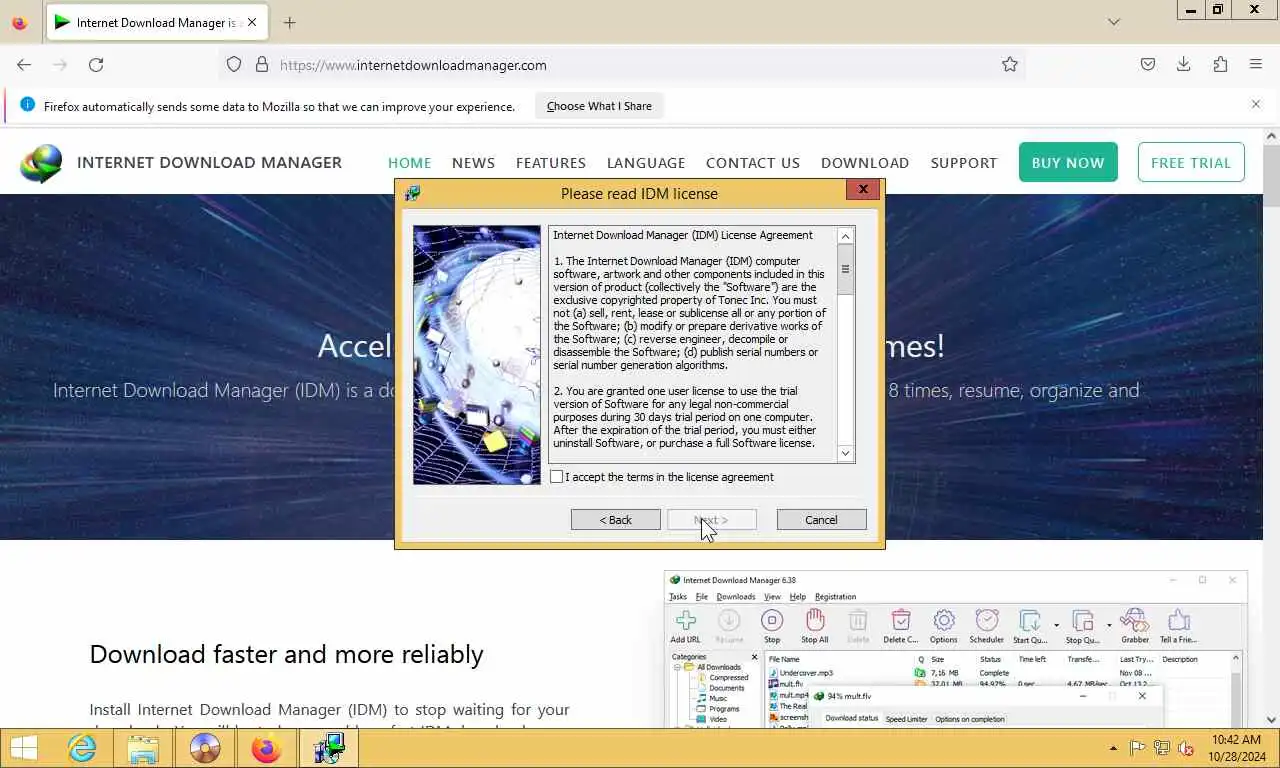The image size is (1280, 768).
Task: Open NEWS navigation link
Action: [473, 163]
